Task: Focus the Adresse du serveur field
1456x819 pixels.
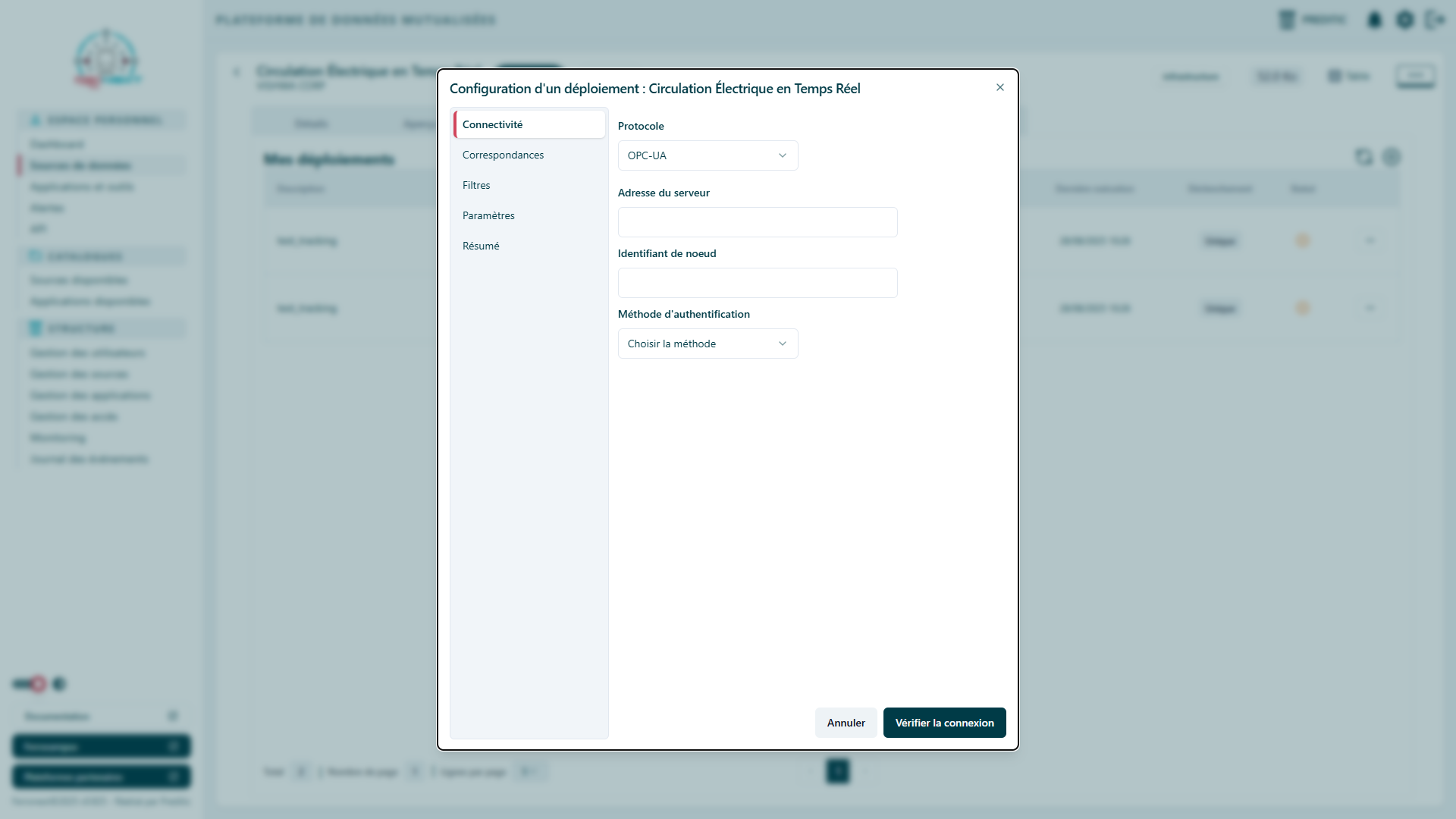Action: click(758, 222)
